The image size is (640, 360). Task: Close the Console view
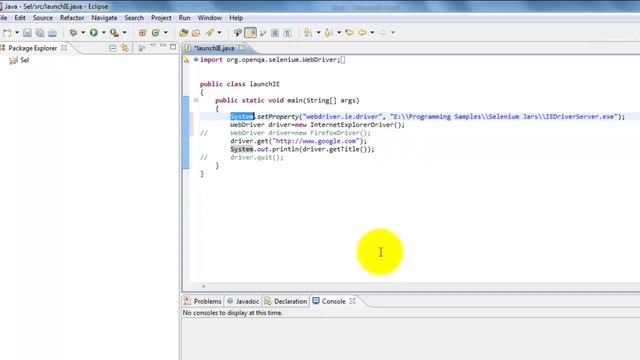click(x=353, y=301)
